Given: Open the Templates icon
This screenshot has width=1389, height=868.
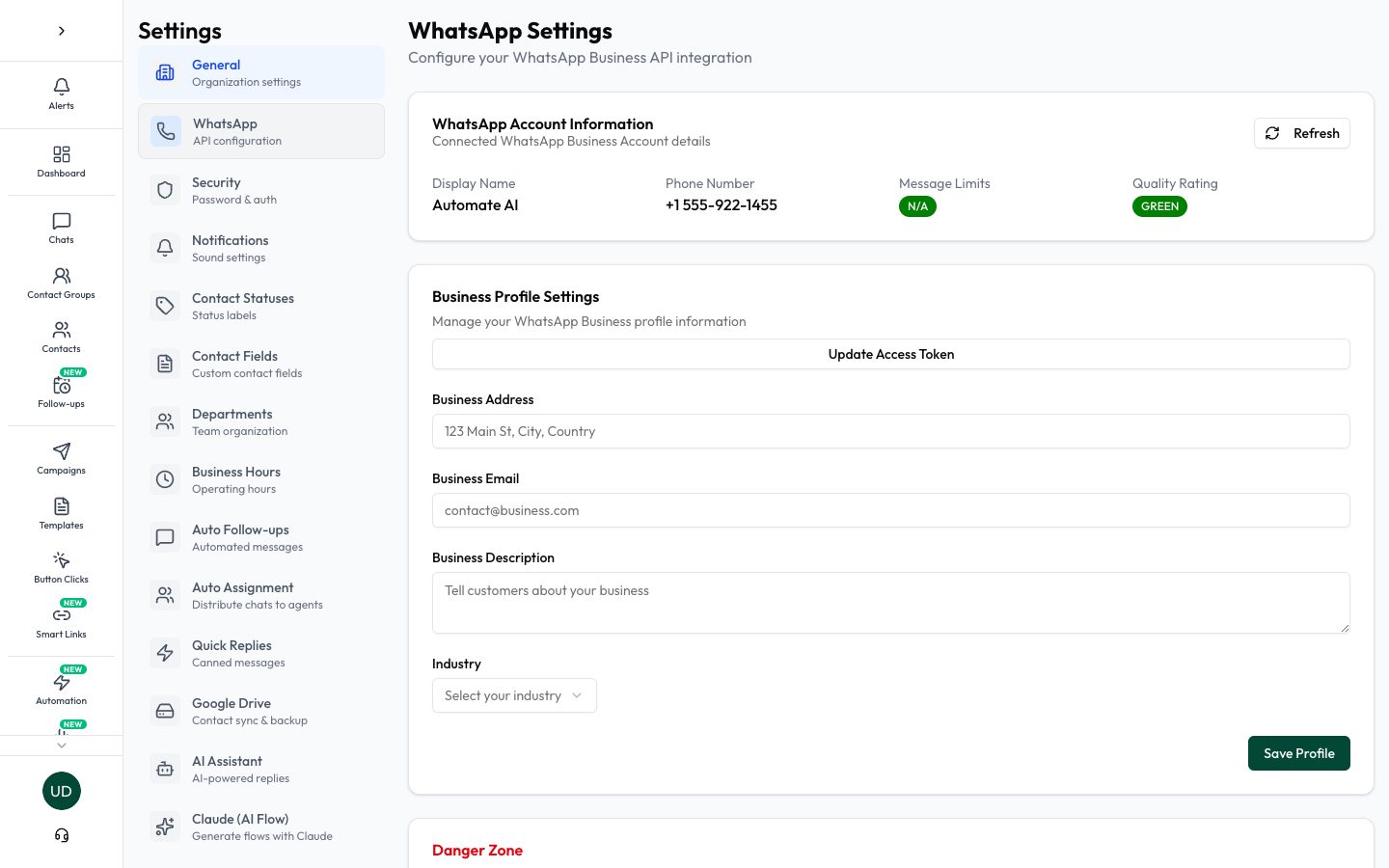Looking at the screenshot, I should (61, 506).
